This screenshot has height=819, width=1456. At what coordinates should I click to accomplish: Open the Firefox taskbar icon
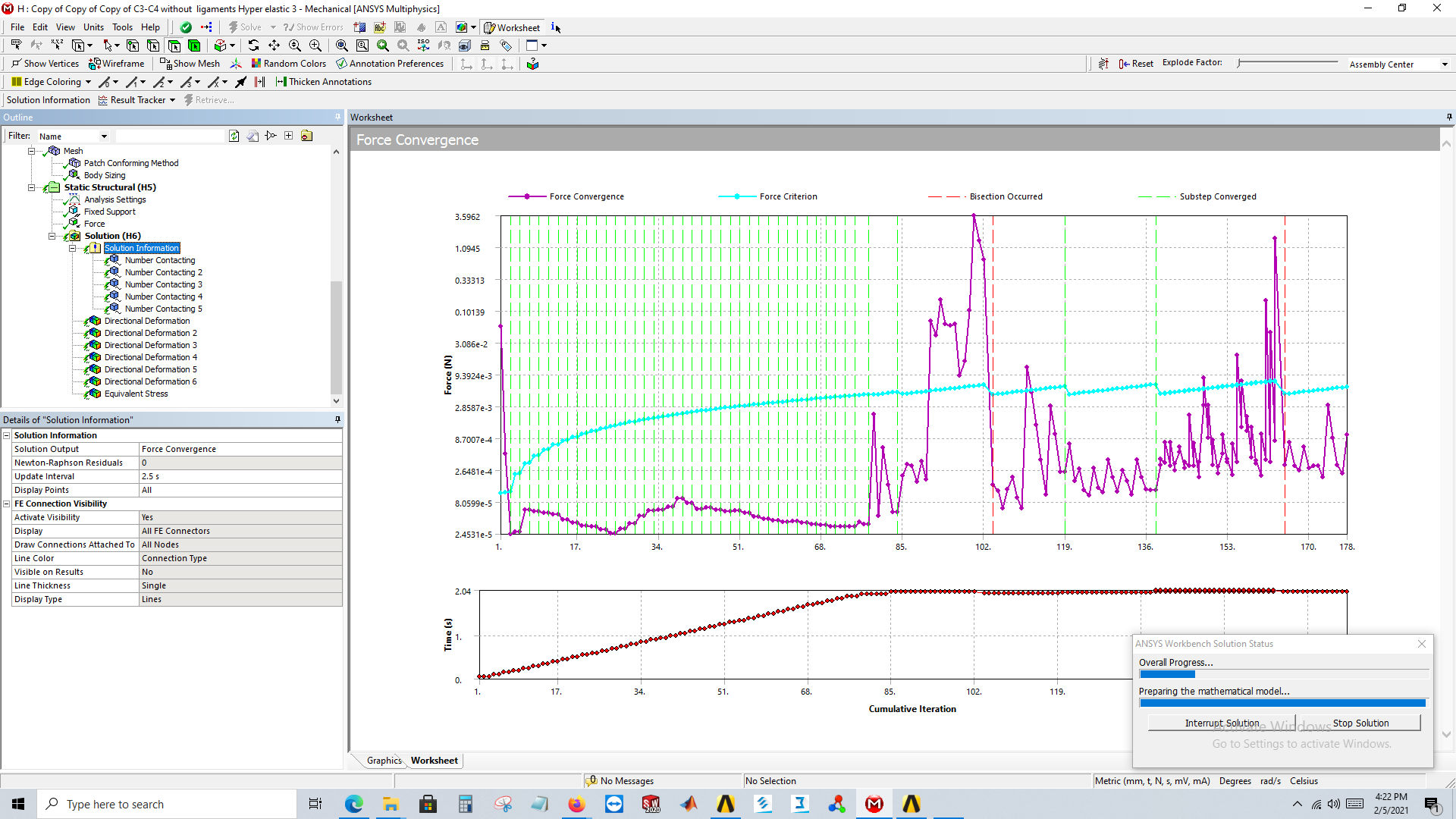tap(577, 804)
